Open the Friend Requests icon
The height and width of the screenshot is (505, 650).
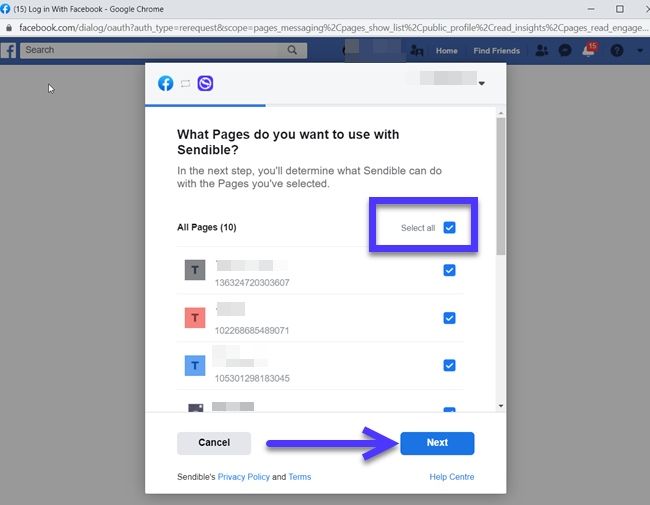tap(542, 51)
